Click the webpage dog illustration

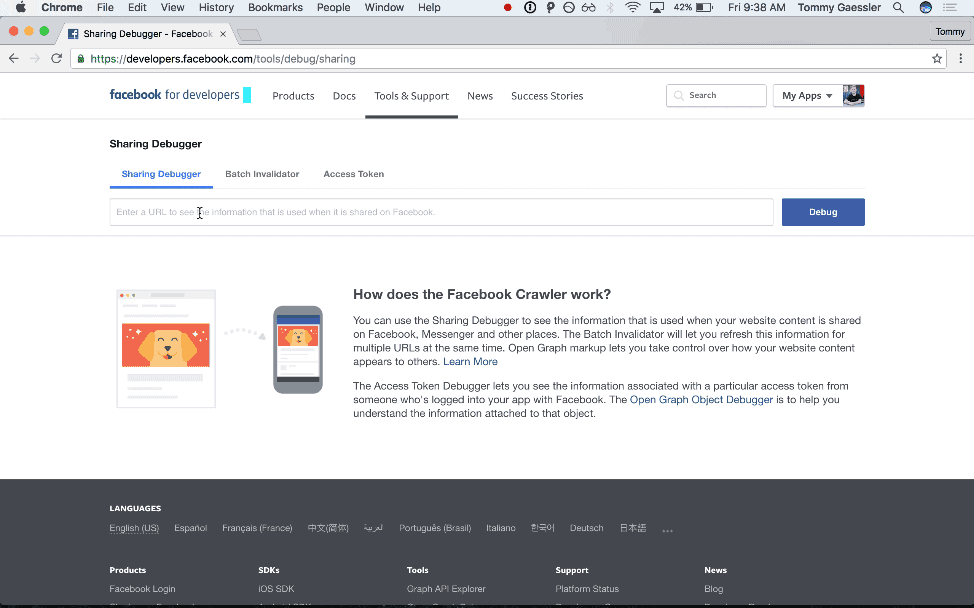pyautogui.click(x=166, y=348)
